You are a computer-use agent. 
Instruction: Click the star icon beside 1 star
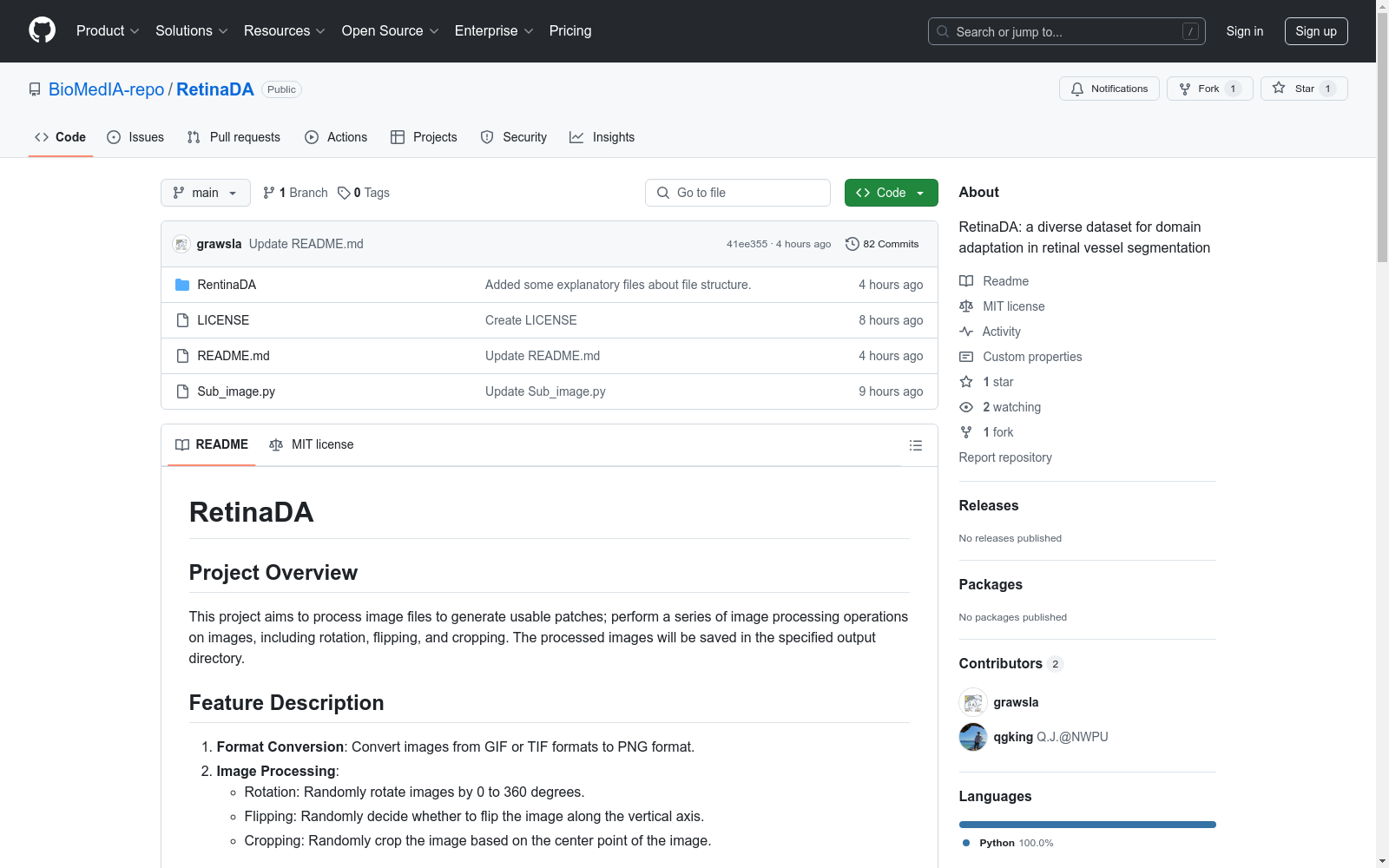tap(966, 382)
